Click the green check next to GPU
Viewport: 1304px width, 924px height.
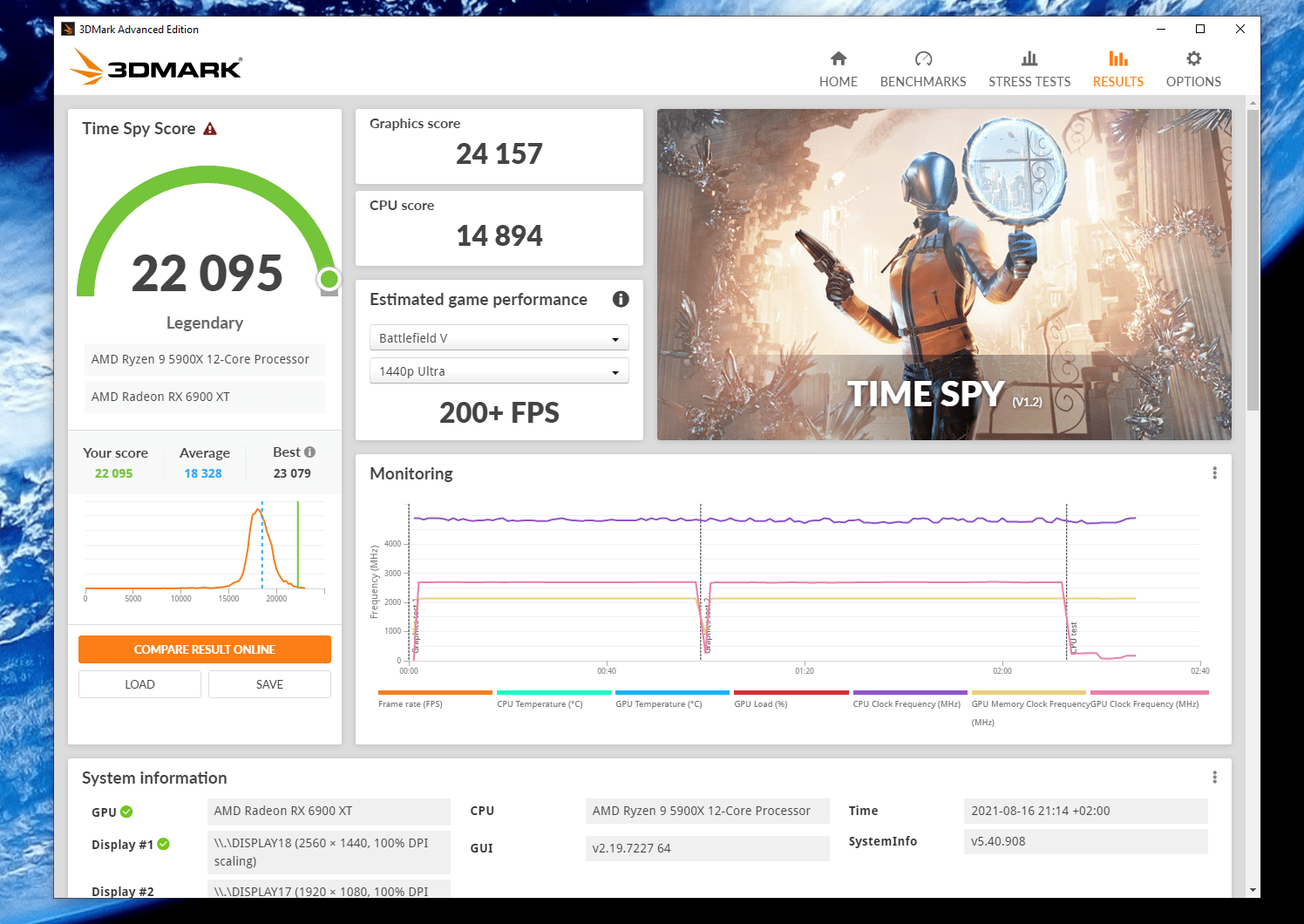pyautogui.click(x=126, y=812)
